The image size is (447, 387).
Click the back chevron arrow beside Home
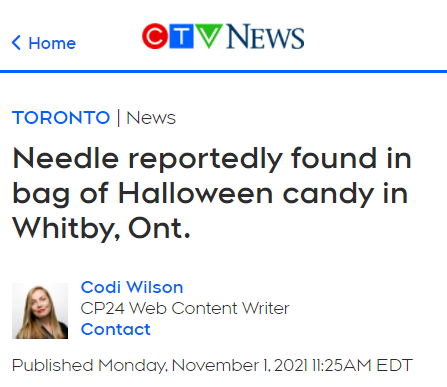pyautogui.click(x=16, y=43)
